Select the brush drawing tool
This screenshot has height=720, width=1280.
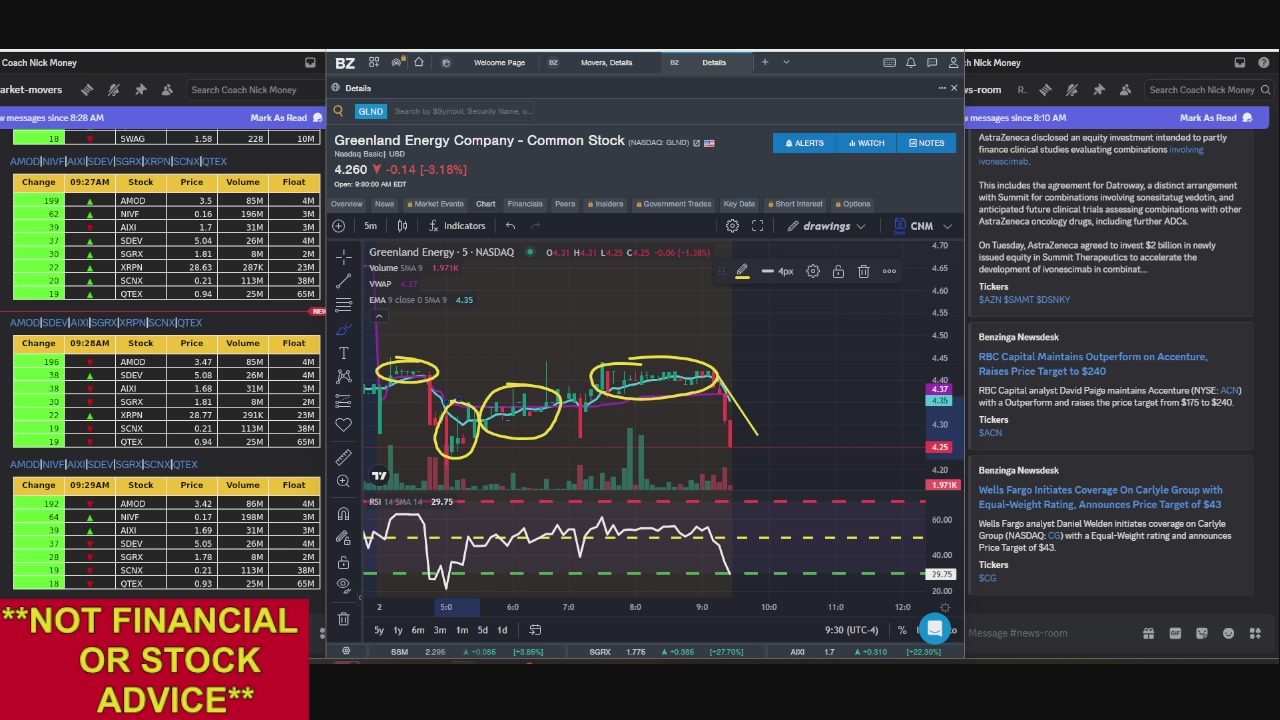[343, 328]
